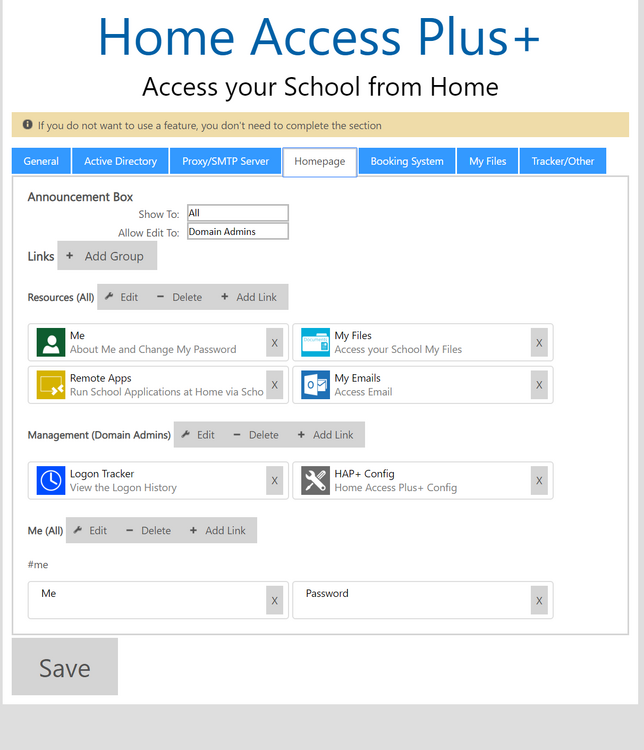Add Link to the Me (All) group
Viewport: 644px width, 750px height.
click(218, 530)
